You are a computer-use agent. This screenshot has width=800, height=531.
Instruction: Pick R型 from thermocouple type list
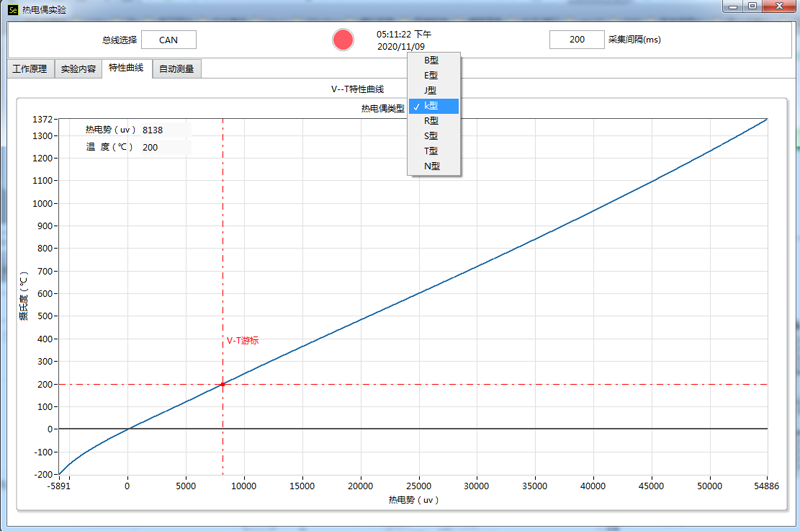point(432,121)
